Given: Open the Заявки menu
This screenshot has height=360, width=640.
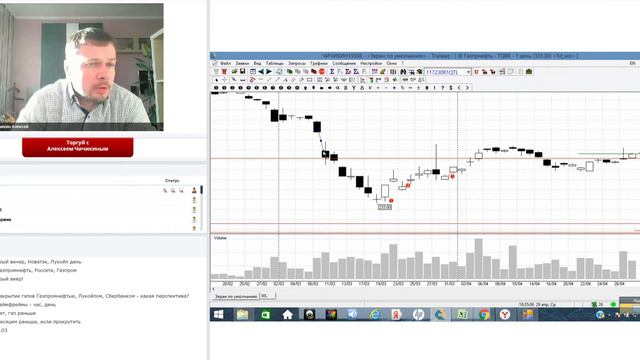Looking at the screenshot, I should [242, 63].
